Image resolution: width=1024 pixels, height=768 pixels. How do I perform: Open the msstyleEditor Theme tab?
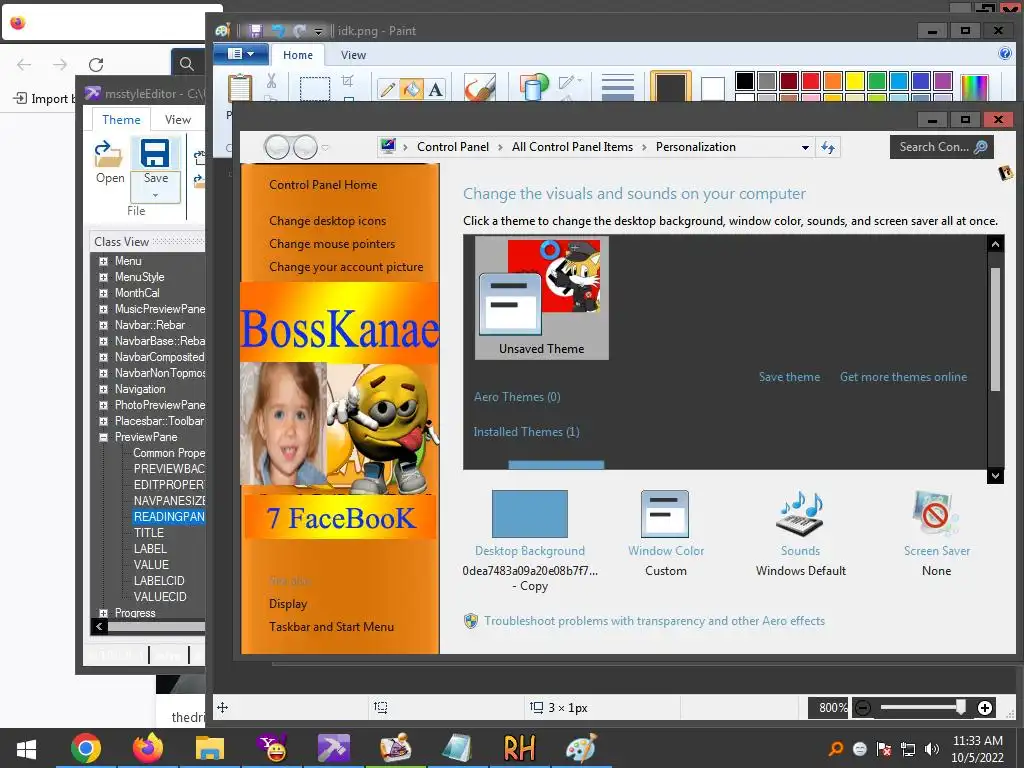[x=121, y=120]
